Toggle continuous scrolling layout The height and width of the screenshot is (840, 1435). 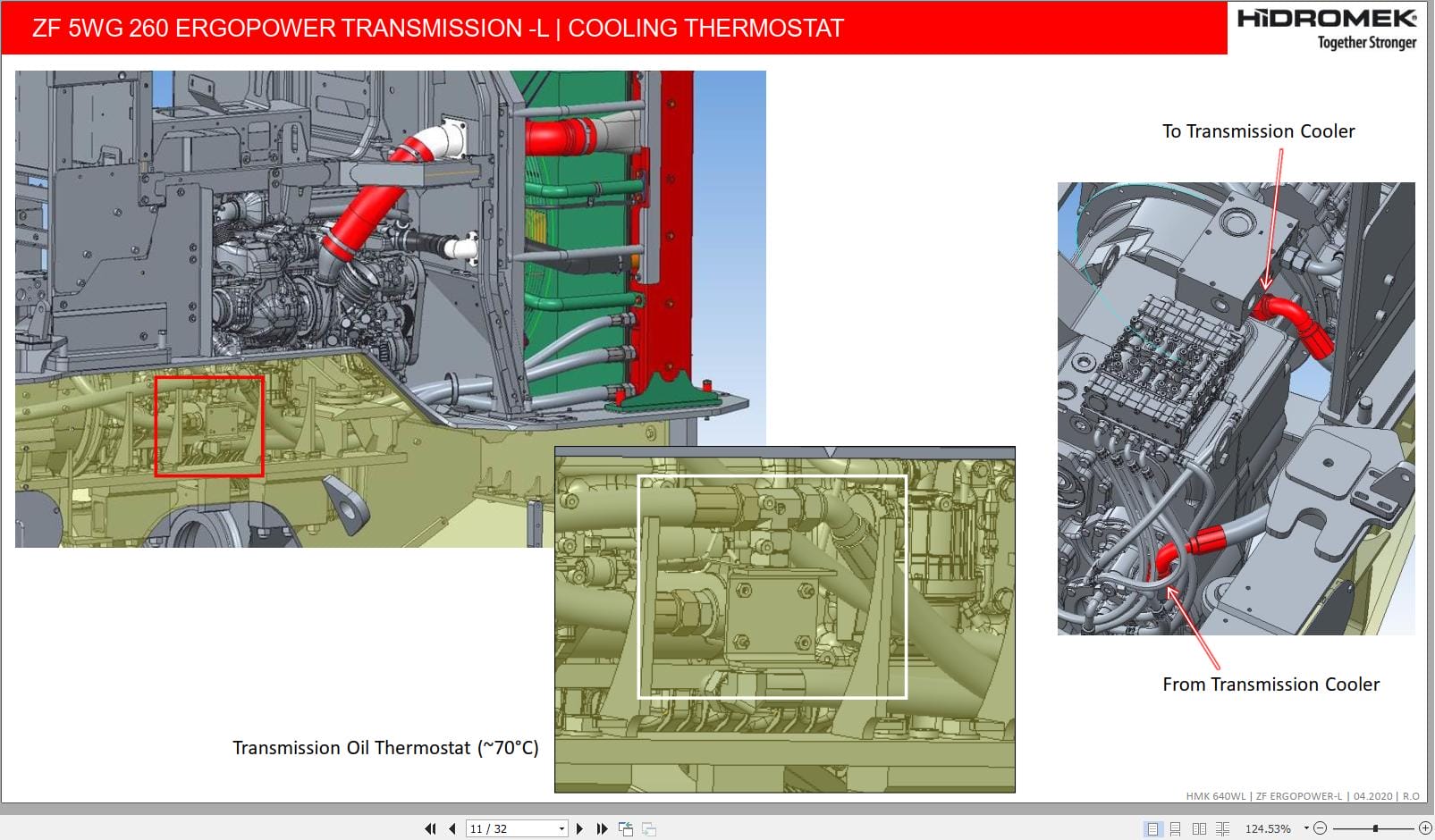[x=1174, y=828]
